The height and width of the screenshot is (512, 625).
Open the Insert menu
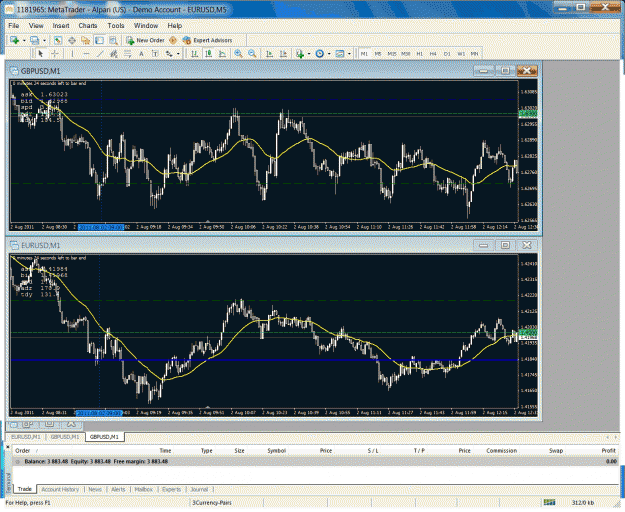pyautogui.click(x=61, y=26)
